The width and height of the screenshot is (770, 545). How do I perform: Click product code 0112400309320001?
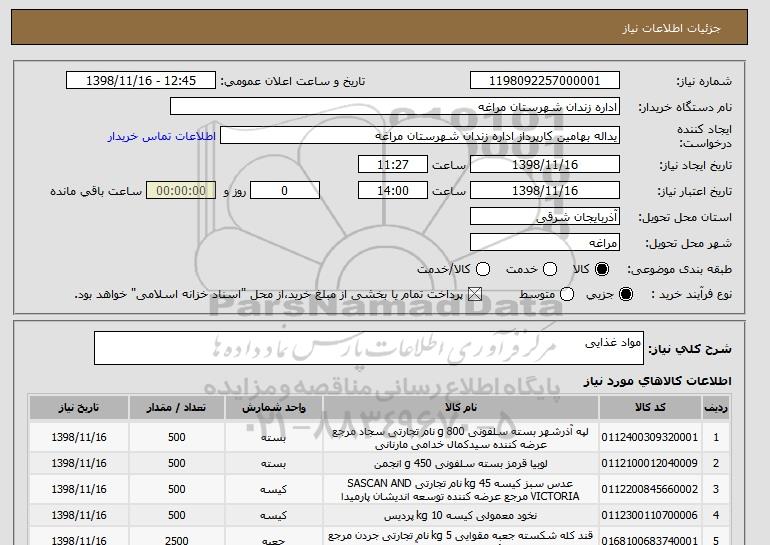point(650,437)
